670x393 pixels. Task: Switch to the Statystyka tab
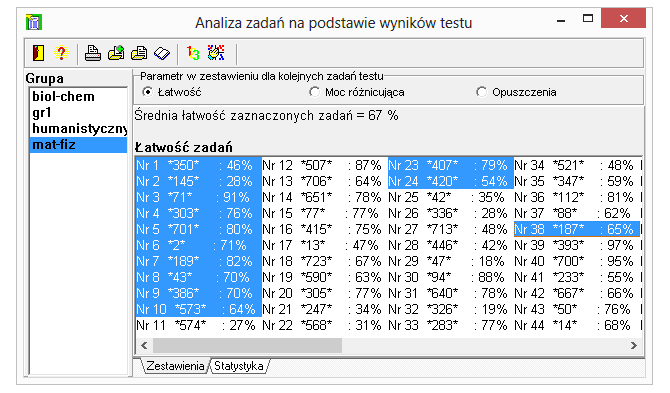click(x=238, y=366)
